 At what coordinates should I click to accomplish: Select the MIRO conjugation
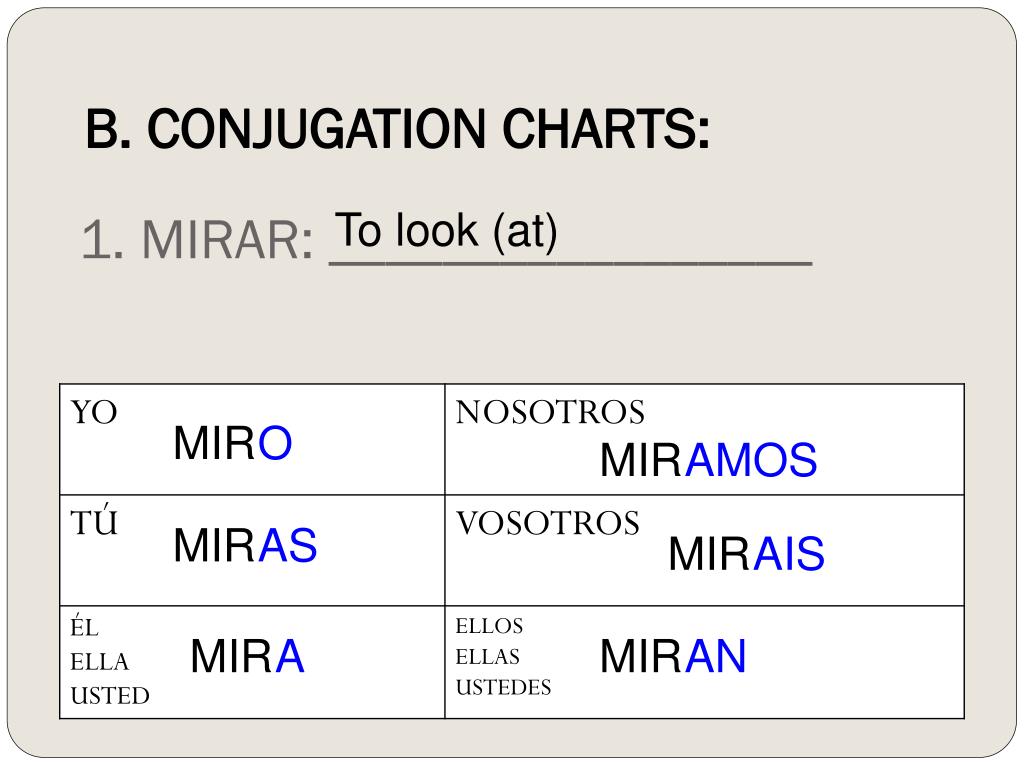[232, 443]
